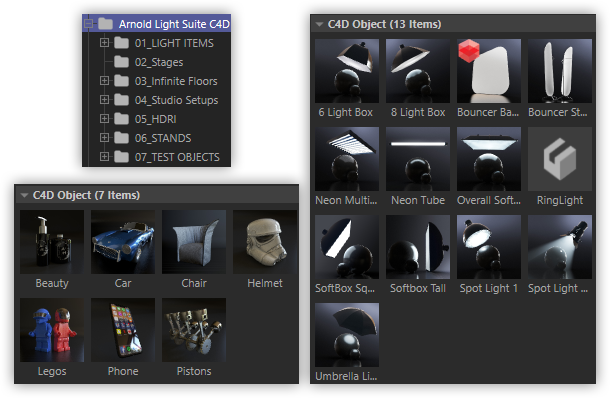Screen dimensions: 610x398
Task: Click the Pistons caption text
Action: point(194,371)
